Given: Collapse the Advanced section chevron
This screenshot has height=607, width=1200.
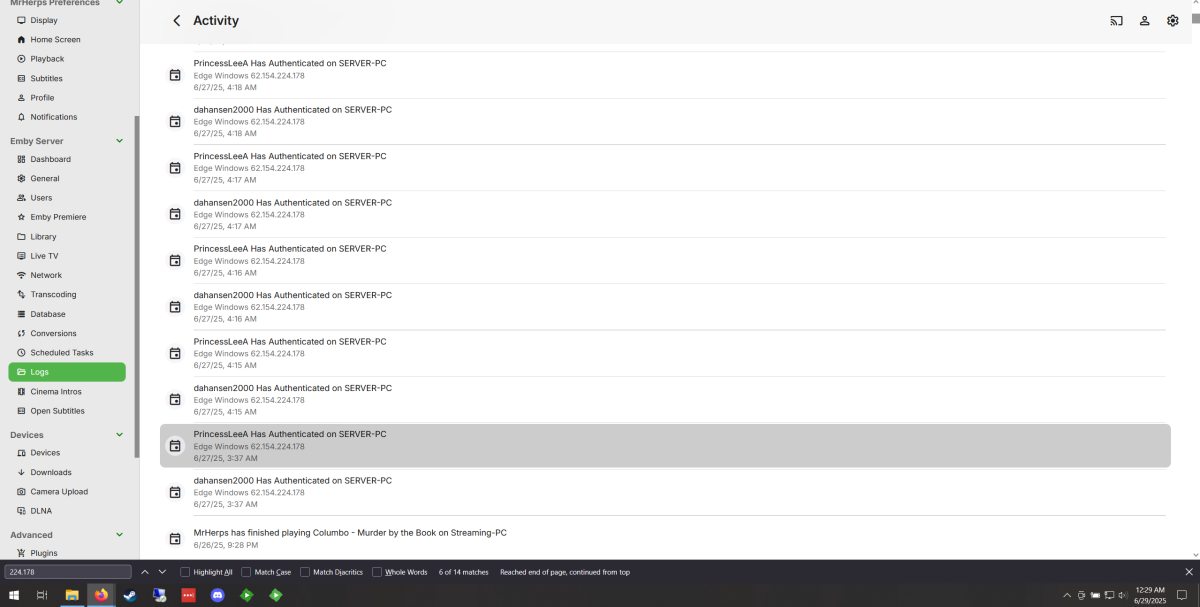Looking at the screenshot, I should [119, 535].
